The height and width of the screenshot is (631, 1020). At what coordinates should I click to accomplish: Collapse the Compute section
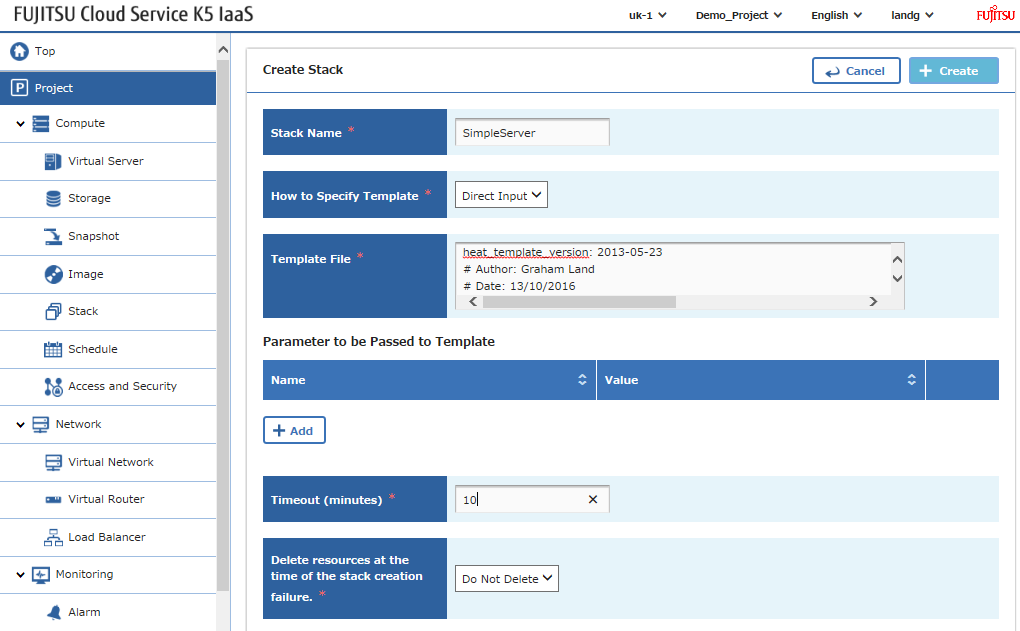20,124
